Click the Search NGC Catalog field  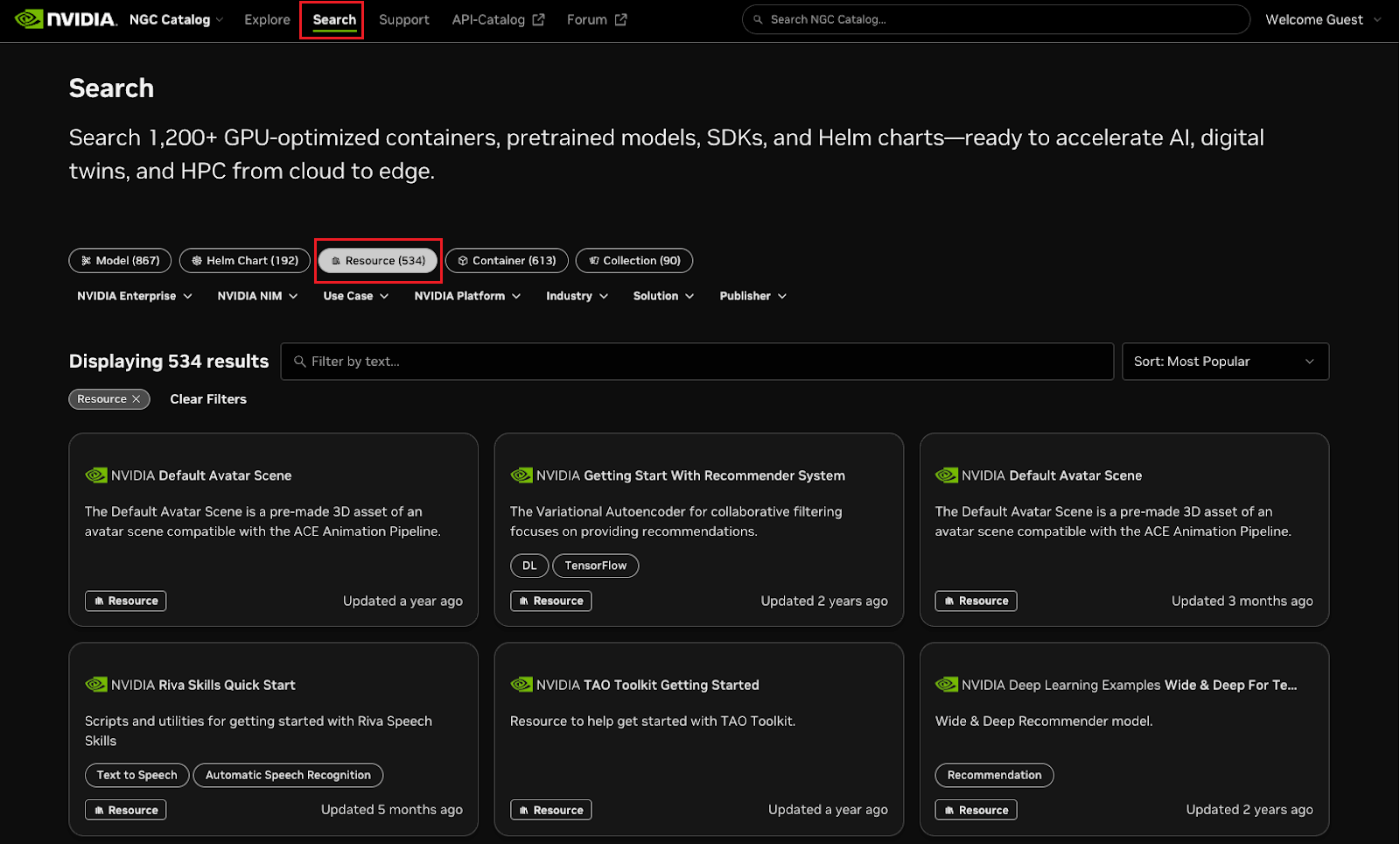click(x=996, y=19)
